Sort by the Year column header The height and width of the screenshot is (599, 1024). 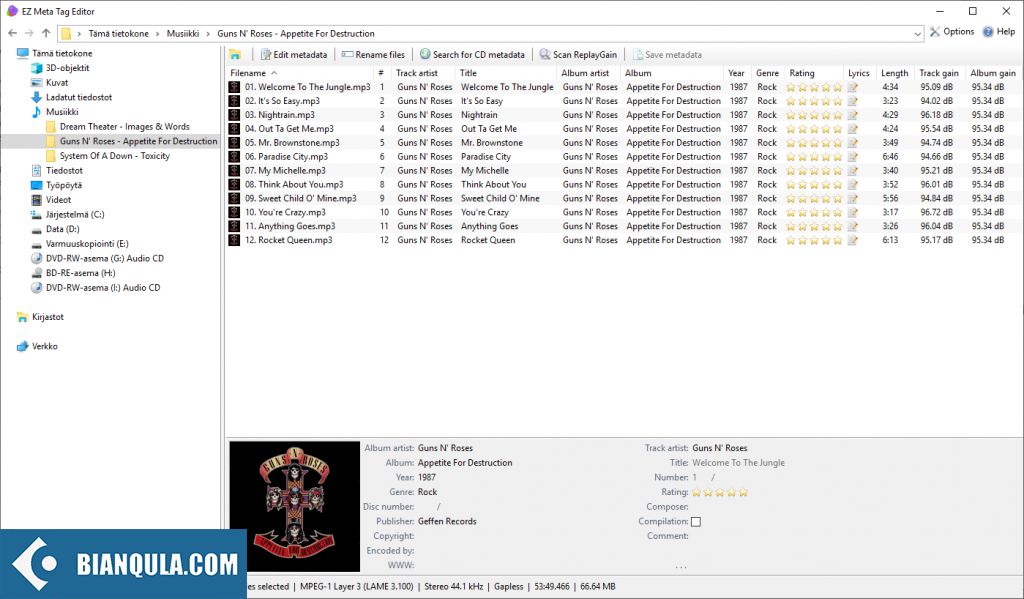click(x=737, y=73)
